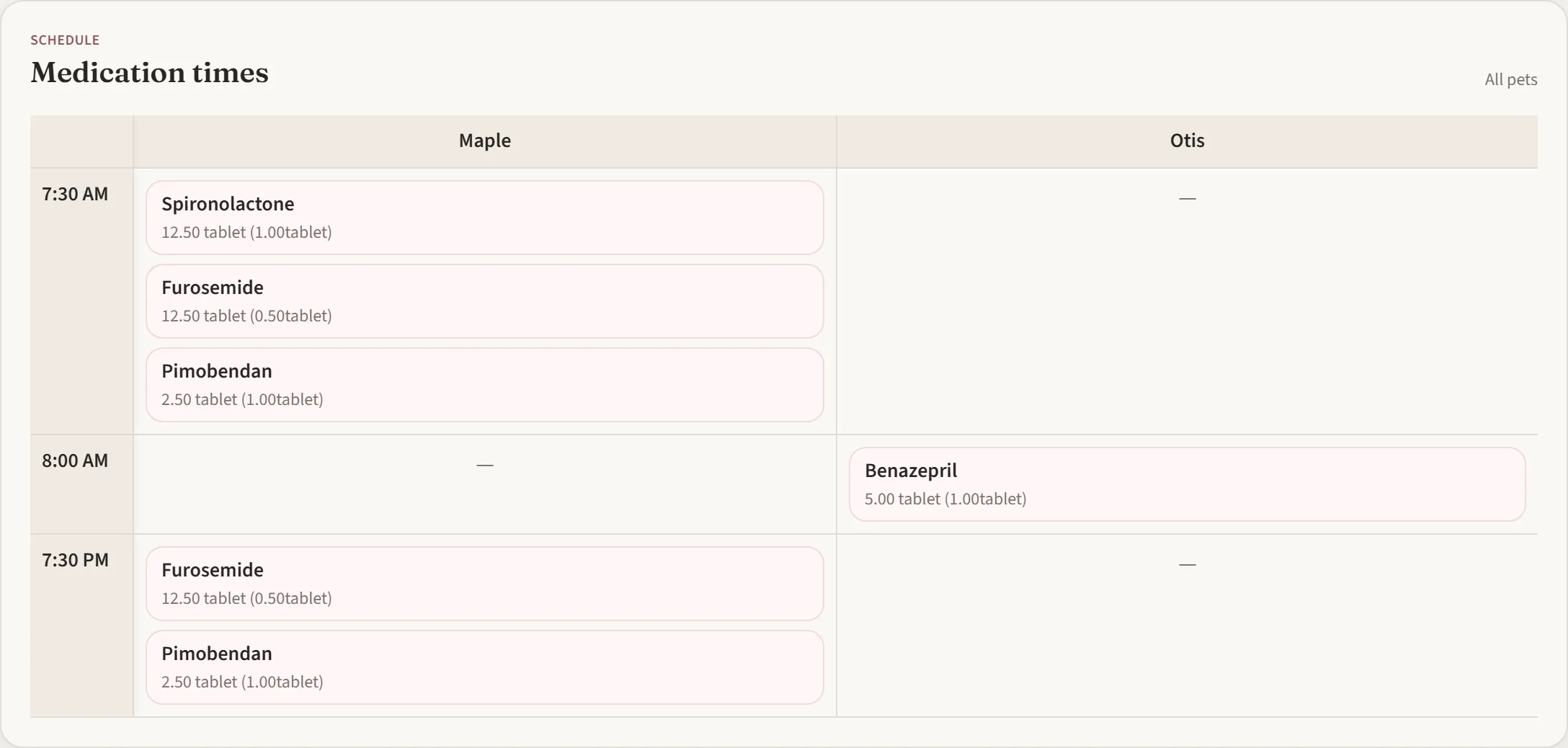The height and width of the screenshot is (748, 1568).
Task: Click the All pets filter link
Action: tap(1510, 79)
